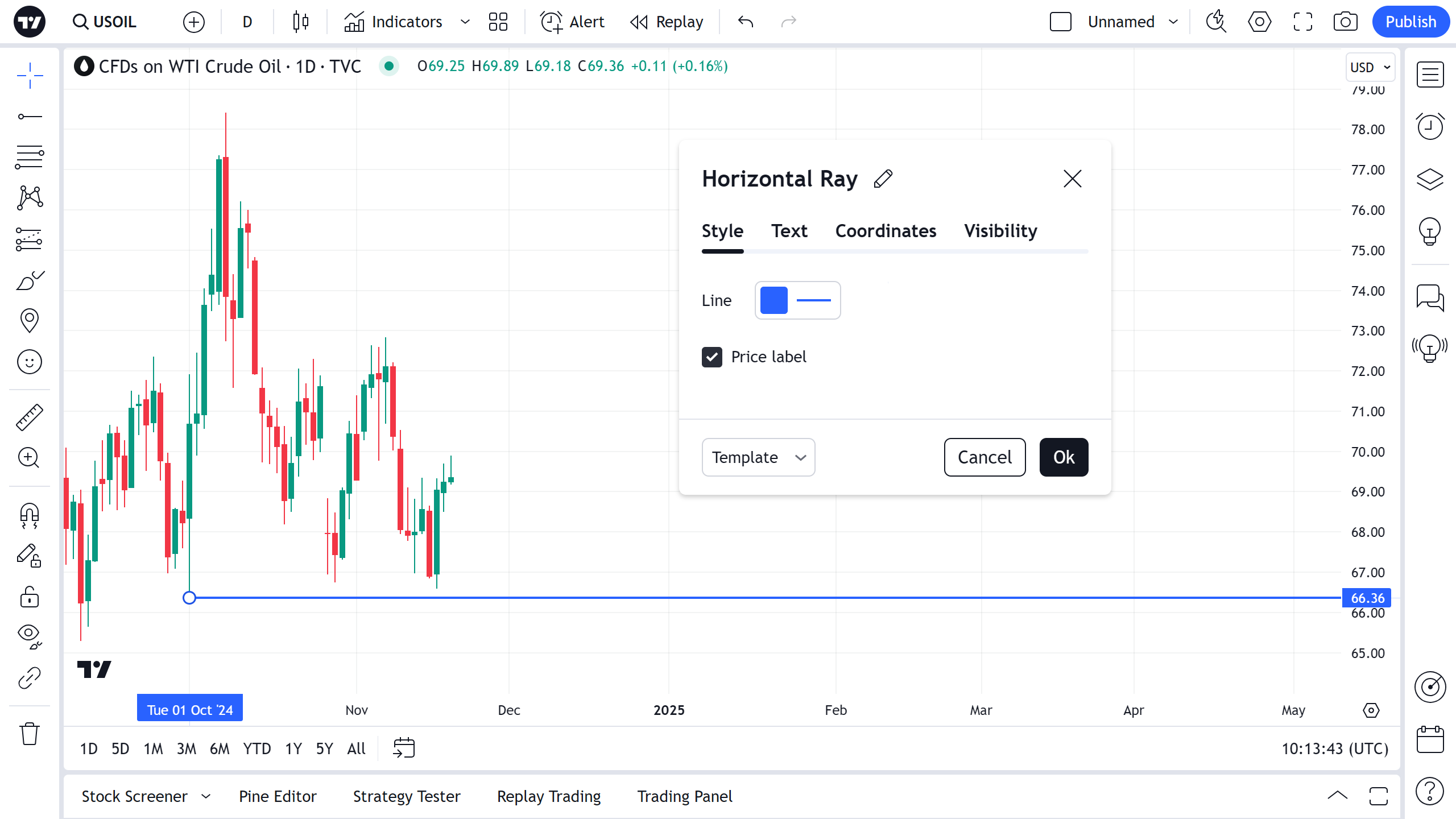
Task: Open the Pine Editor tab
Action: (x=278, y=796)
